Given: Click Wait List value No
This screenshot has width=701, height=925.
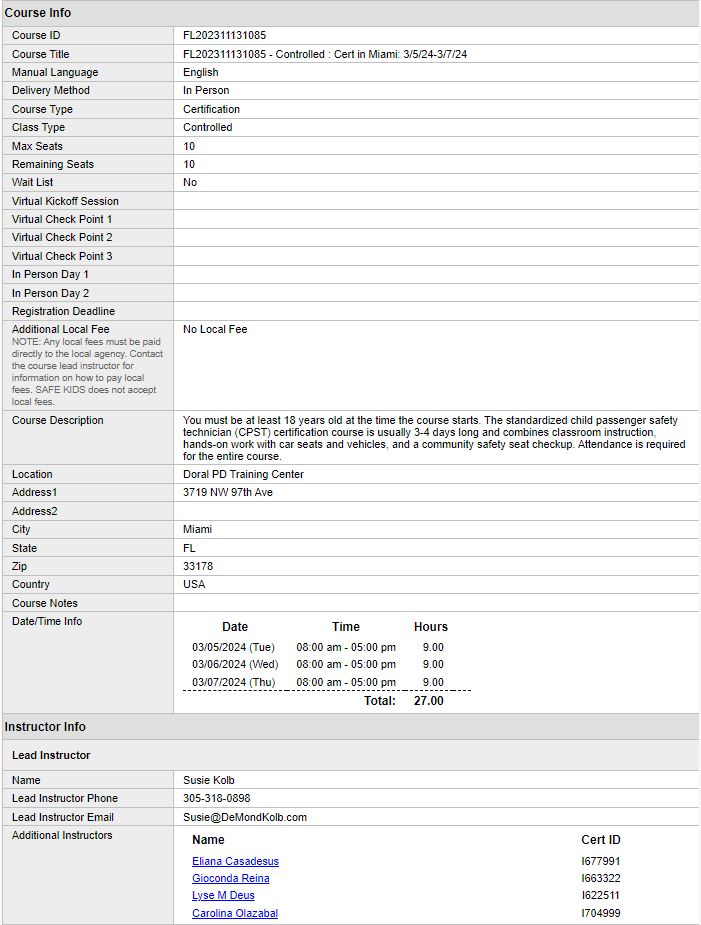Looking at the screenshot, I should pyautogui.click(x=189, y=182).
